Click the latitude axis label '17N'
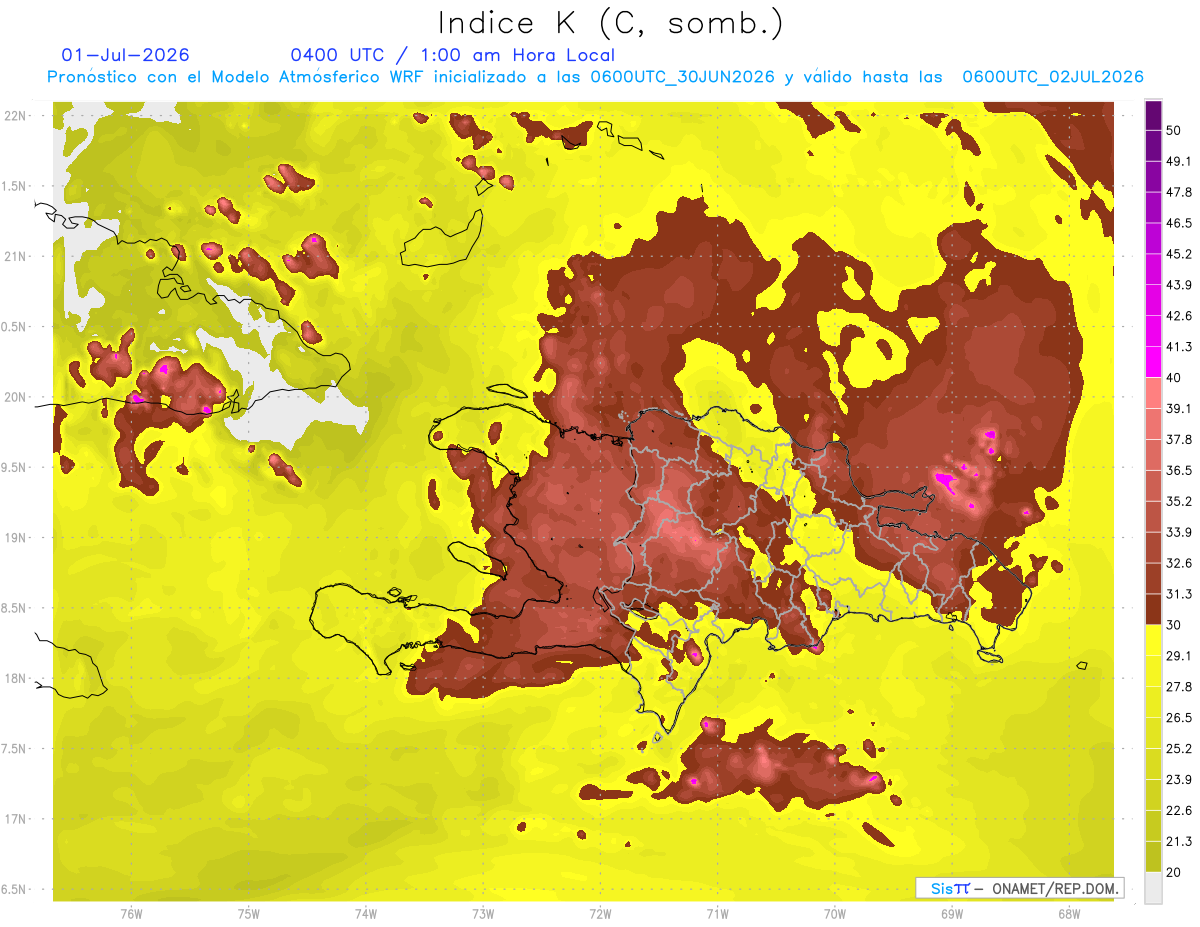The image size is (1200, 927). click(x=15, y=819)
